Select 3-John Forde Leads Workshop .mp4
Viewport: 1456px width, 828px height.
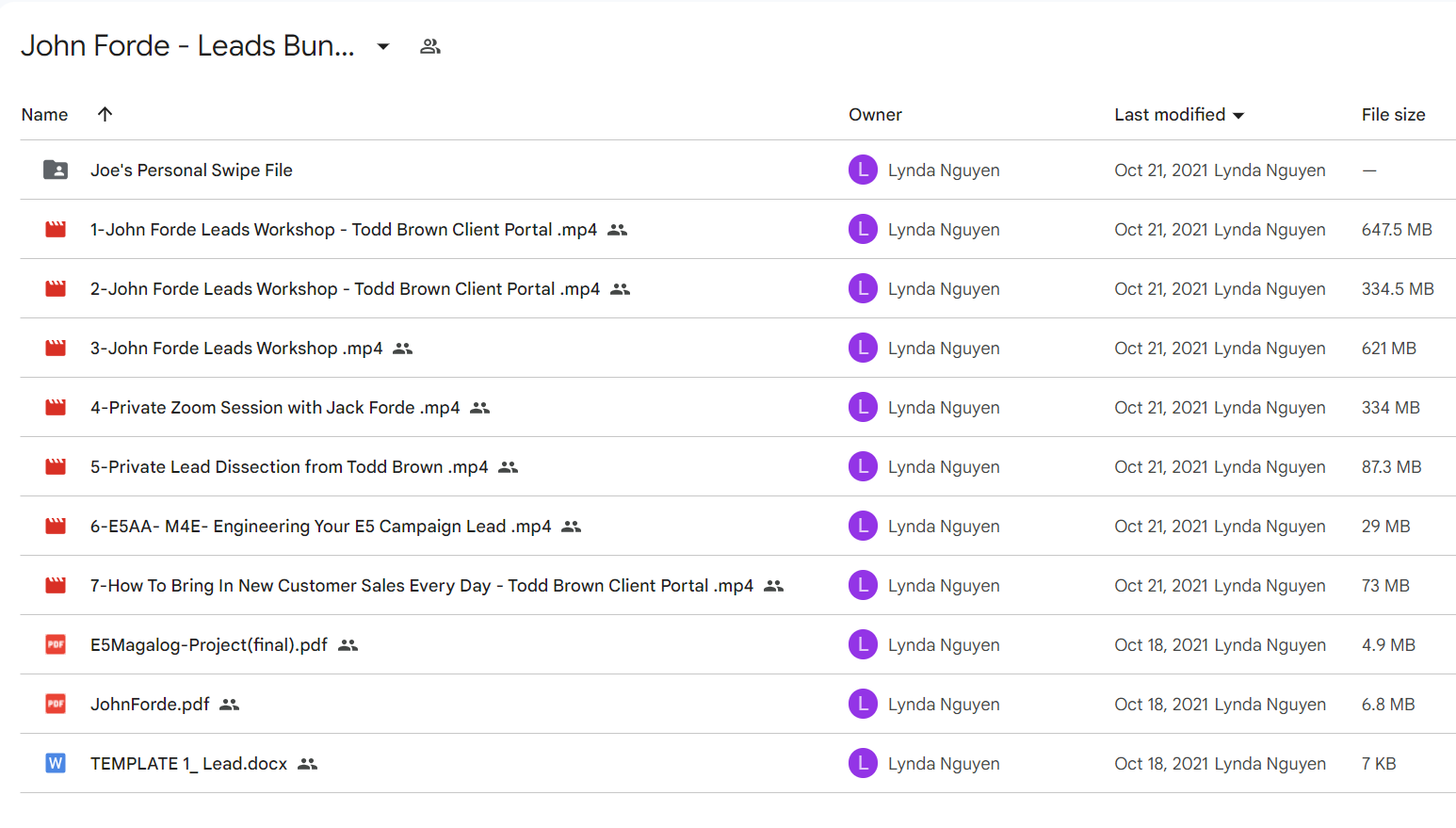click(x=236, y=348)
